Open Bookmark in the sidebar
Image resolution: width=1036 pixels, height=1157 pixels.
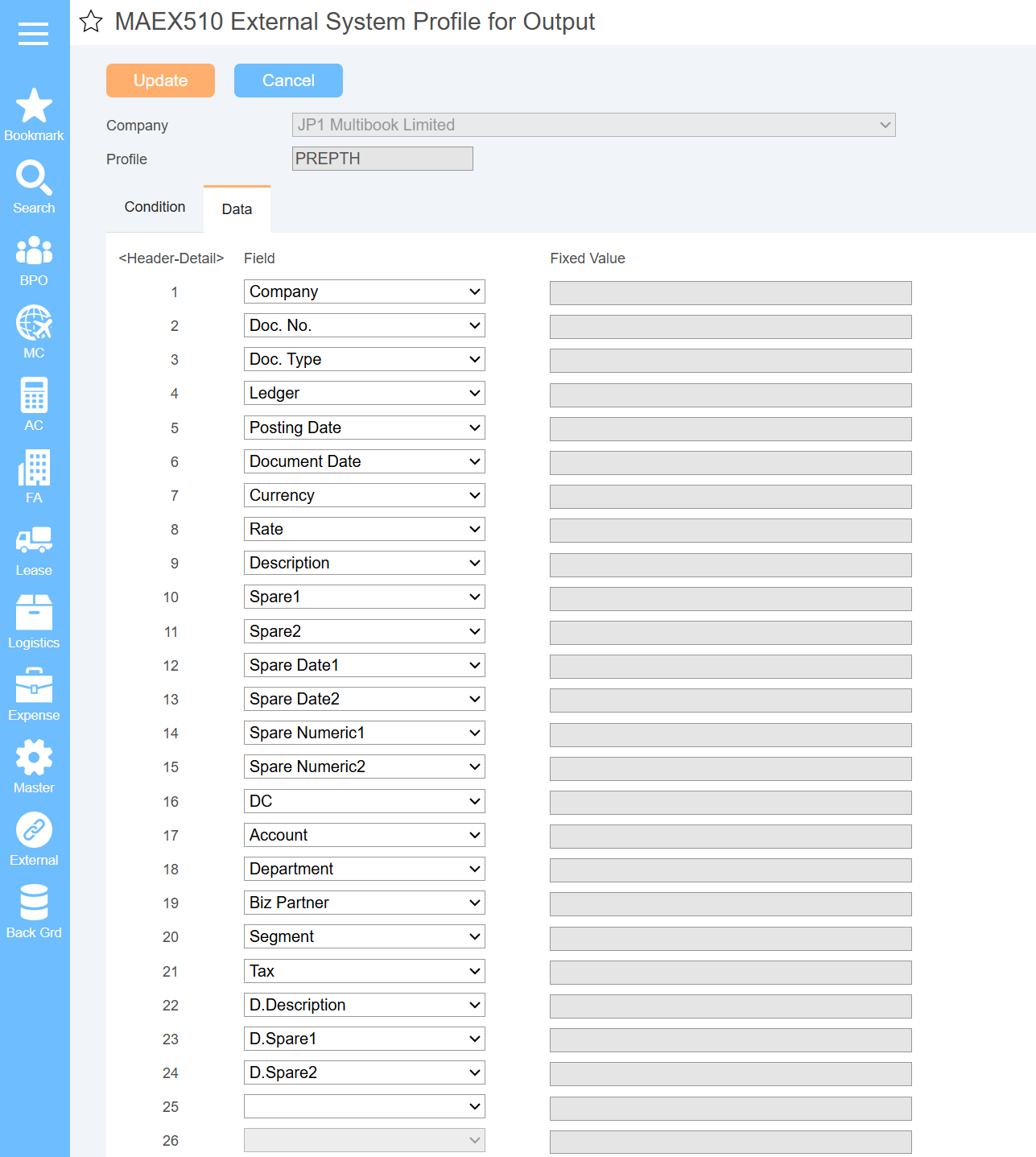(34, 114)
